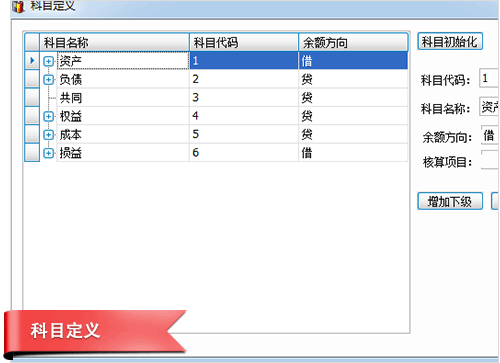This screenshot has height=363, width=500.
Task: Click the row header beside 成本
Action: click(x=32, y=134)
